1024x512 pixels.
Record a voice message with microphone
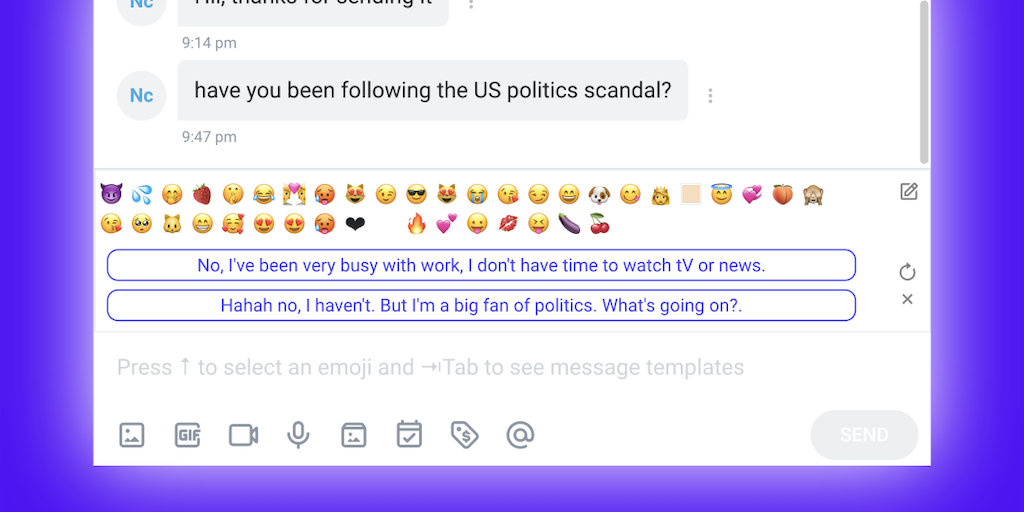(x=298, y=435)
